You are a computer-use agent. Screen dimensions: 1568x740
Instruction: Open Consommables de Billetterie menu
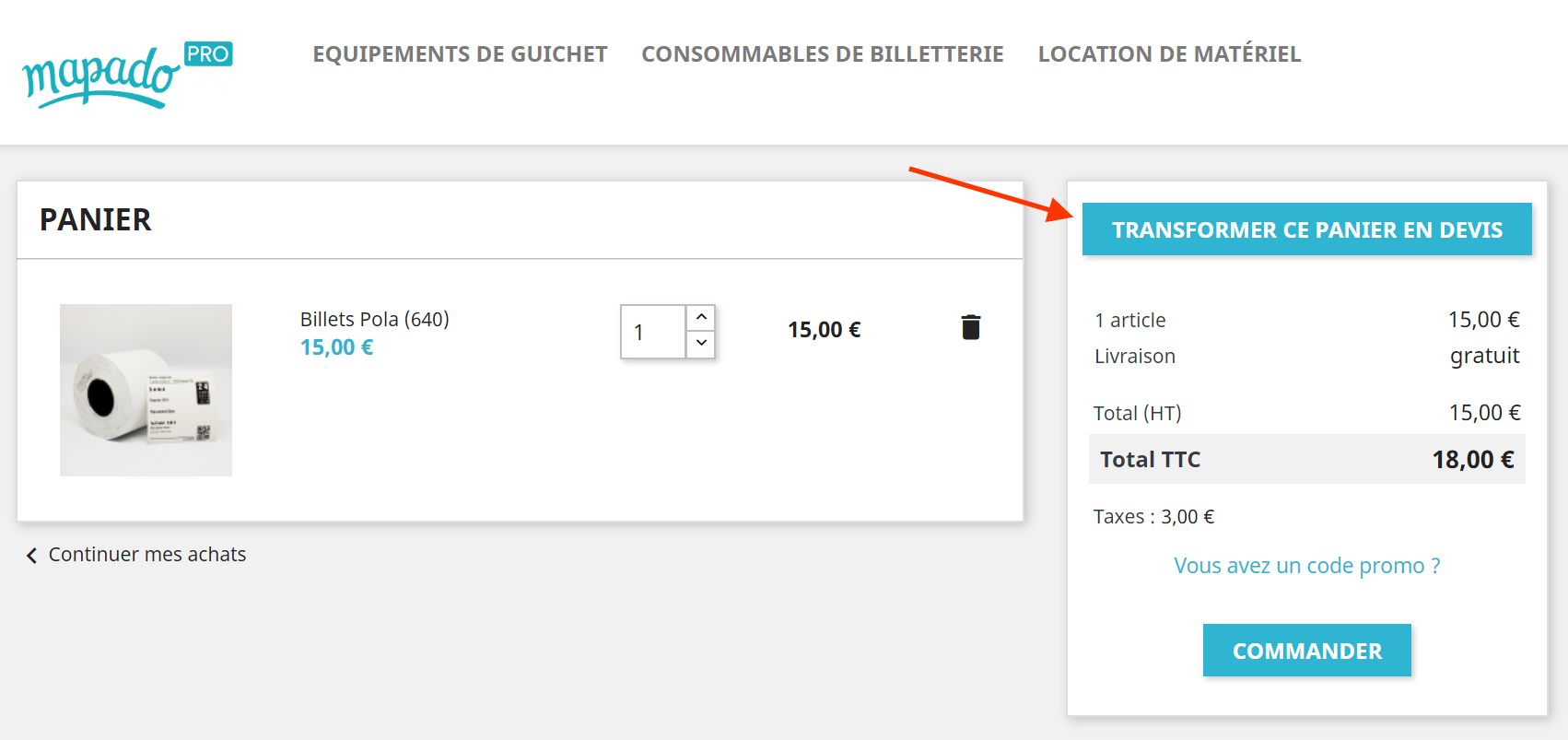(x=822, y=54)
